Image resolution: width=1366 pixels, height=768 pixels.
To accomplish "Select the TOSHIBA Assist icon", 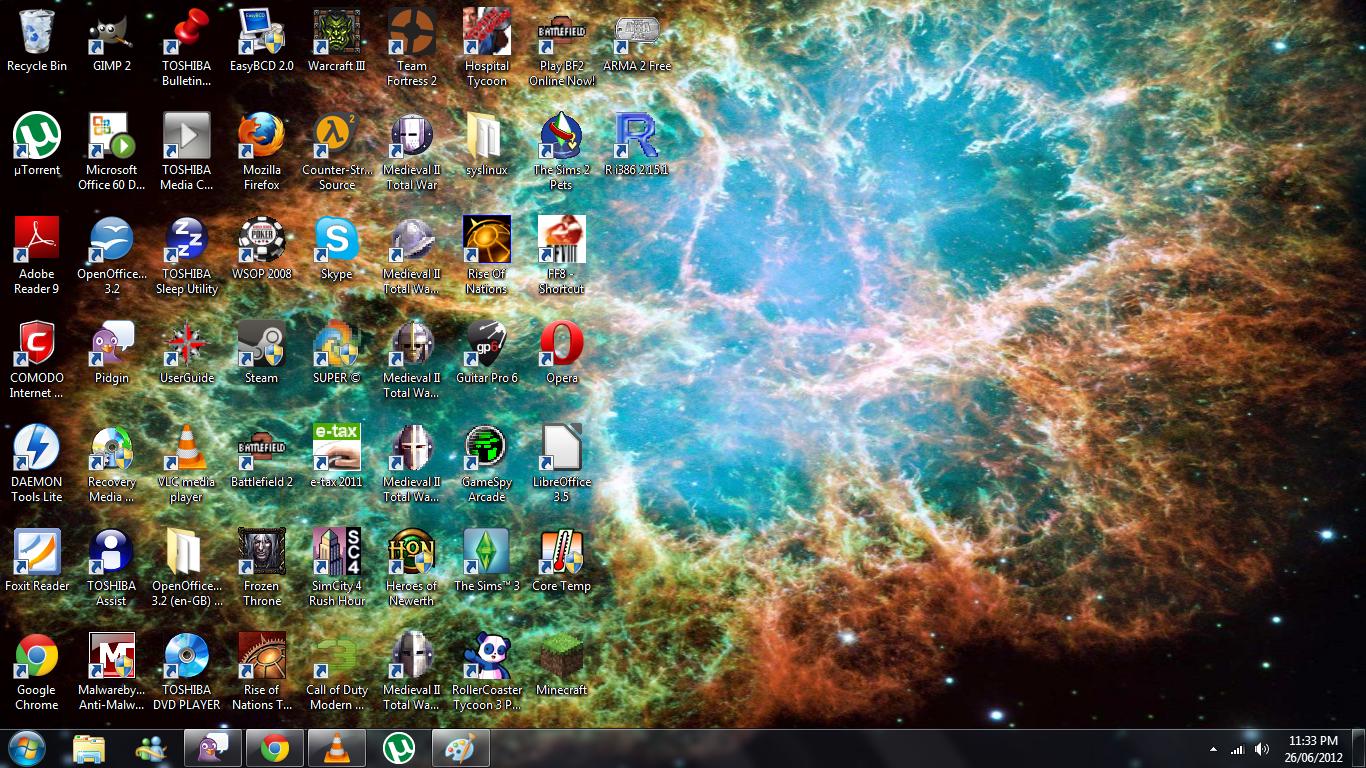I will point(112,568).
